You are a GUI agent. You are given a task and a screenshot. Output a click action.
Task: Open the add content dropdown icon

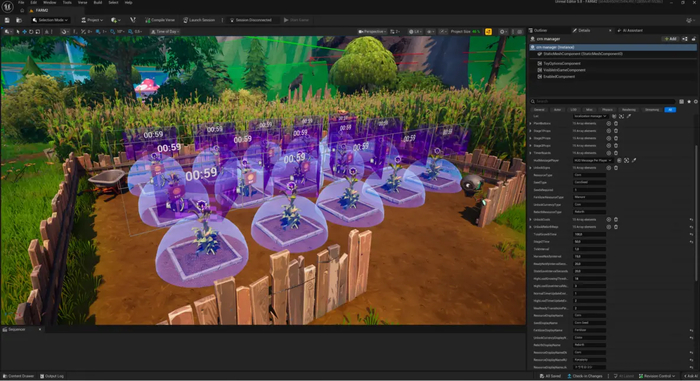pos(116,20)
